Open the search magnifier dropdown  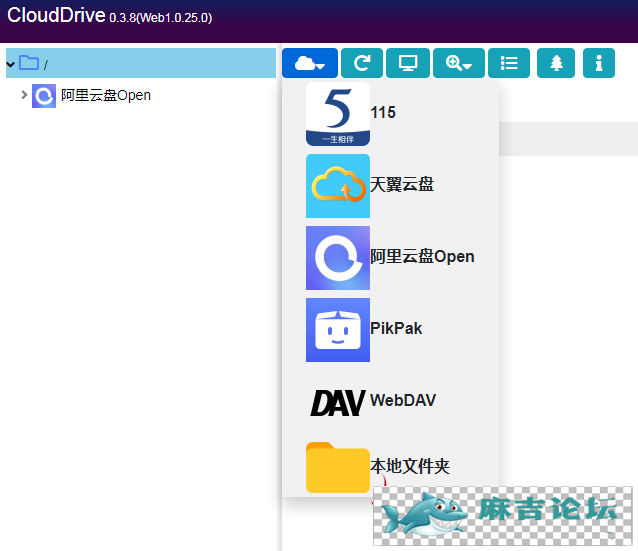click(x=459, y=63)
